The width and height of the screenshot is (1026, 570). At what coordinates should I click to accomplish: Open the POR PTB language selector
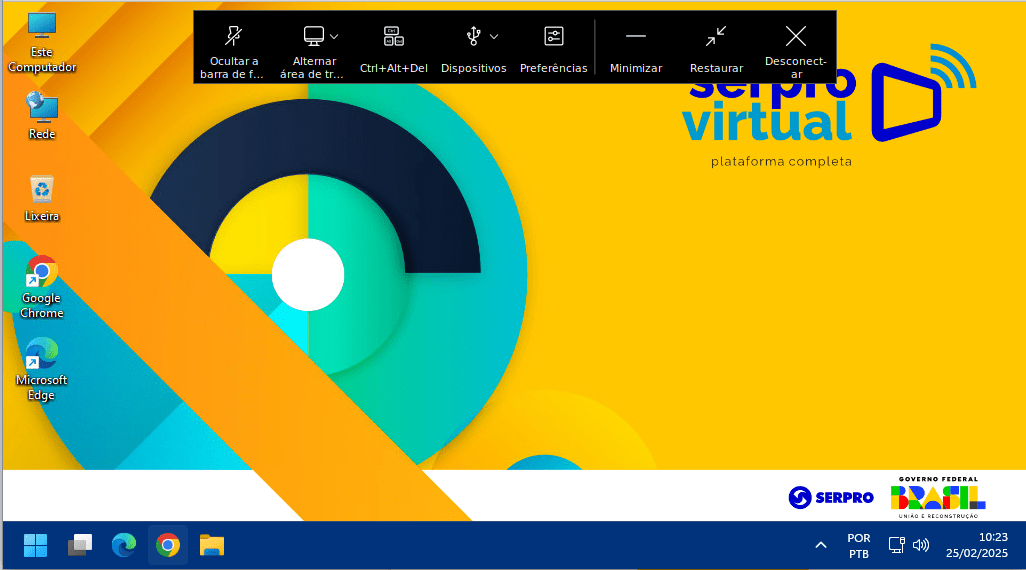coord(858,546)
